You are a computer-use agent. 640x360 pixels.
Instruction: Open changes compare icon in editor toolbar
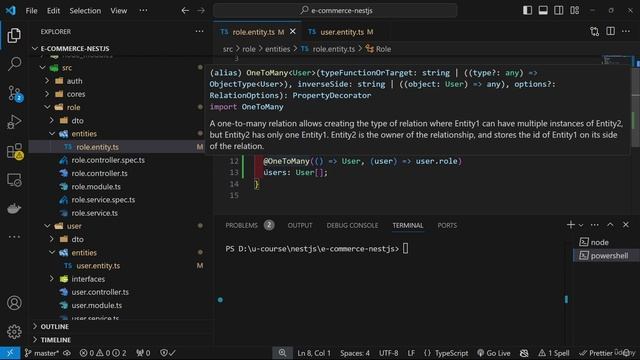[x=595, y=31]
